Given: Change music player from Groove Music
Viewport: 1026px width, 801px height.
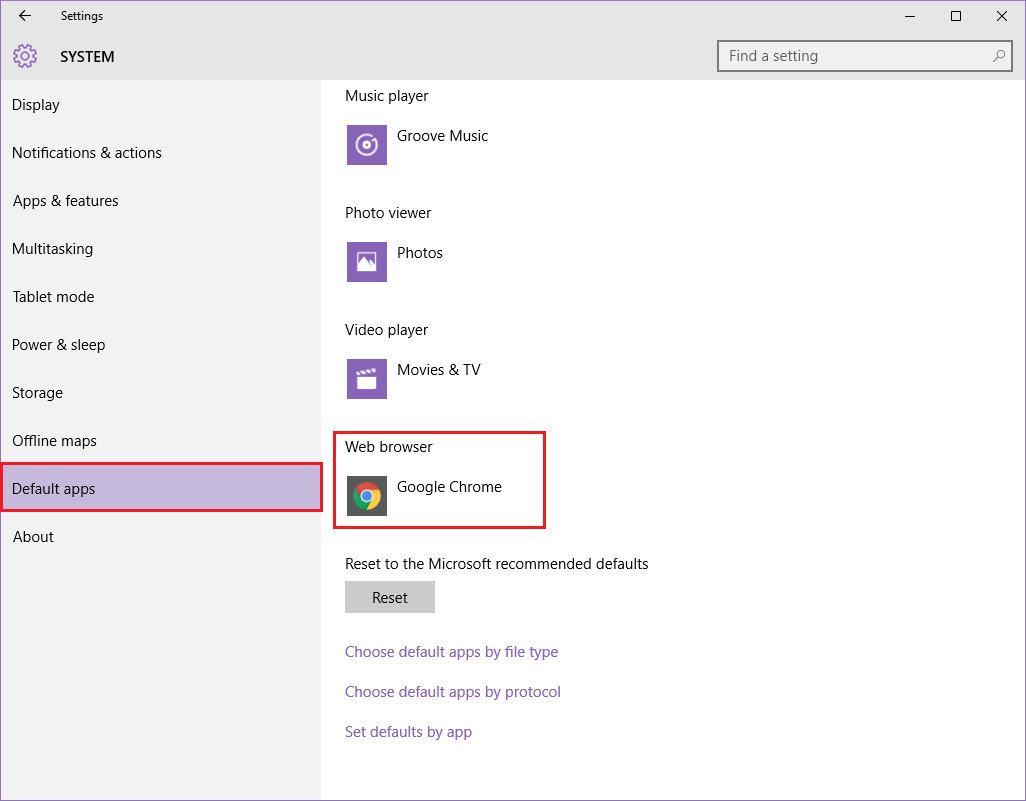Looking at the screenshot, I should point(417,145).
